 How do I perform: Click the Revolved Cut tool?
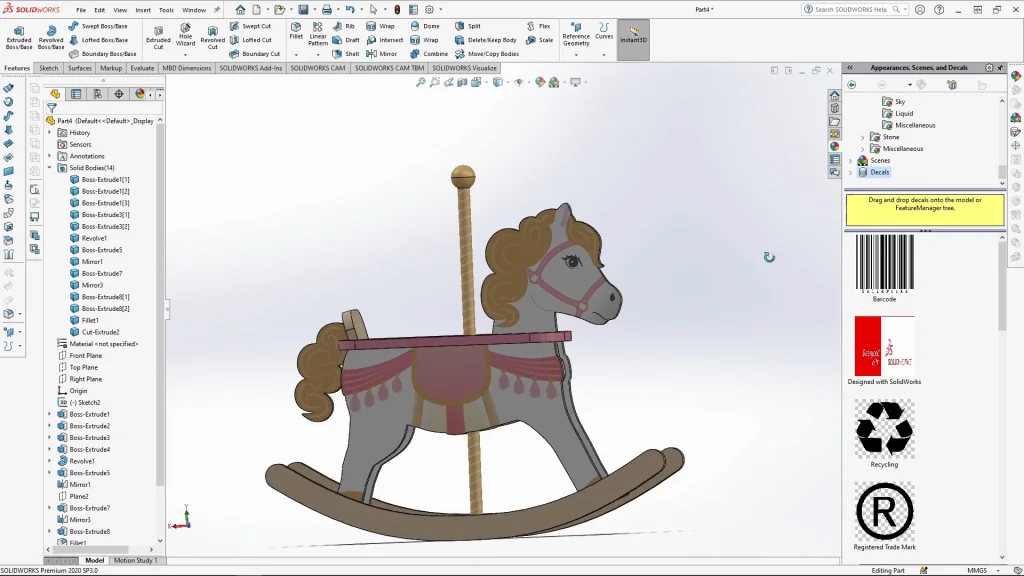tap(212, 35)
